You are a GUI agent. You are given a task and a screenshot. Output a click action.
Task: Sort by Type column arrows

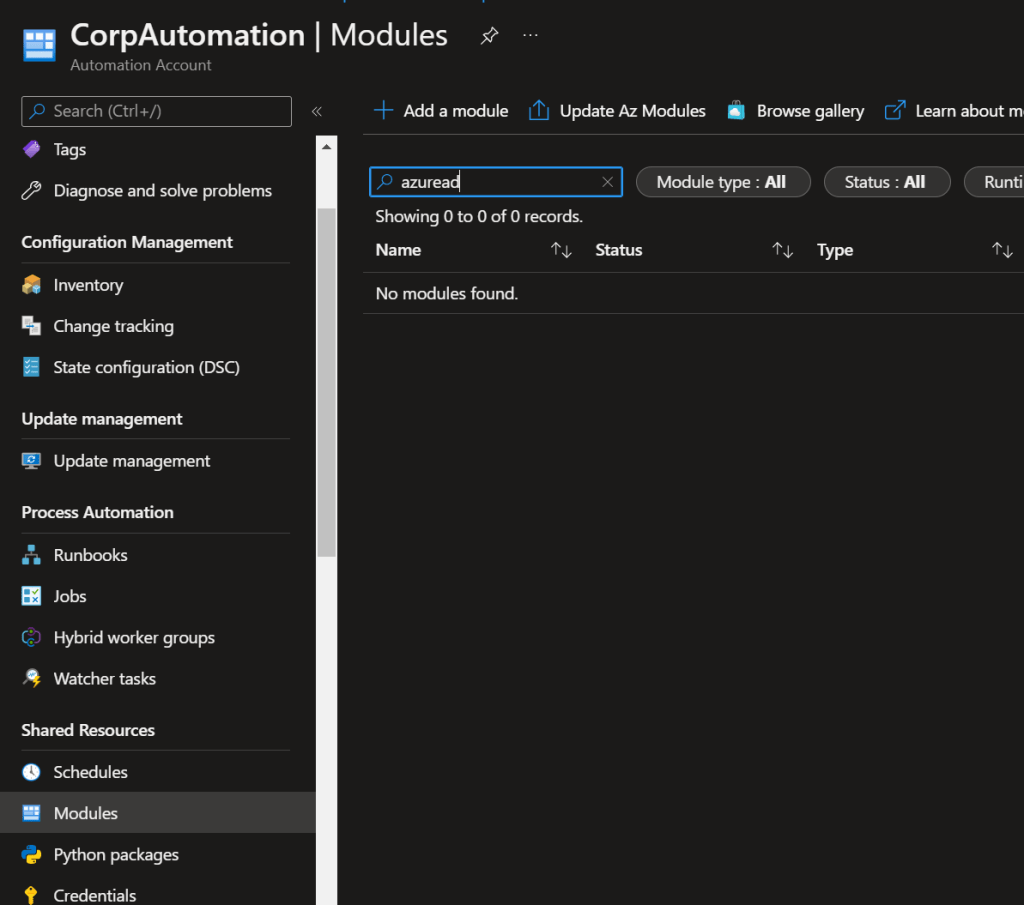pos(1002,250)
